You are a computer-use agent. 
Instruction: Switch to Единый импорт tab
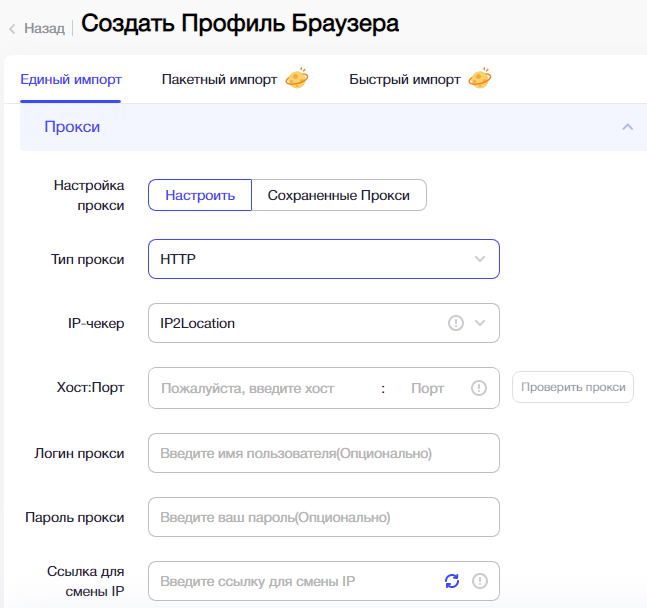click(71, 79)
